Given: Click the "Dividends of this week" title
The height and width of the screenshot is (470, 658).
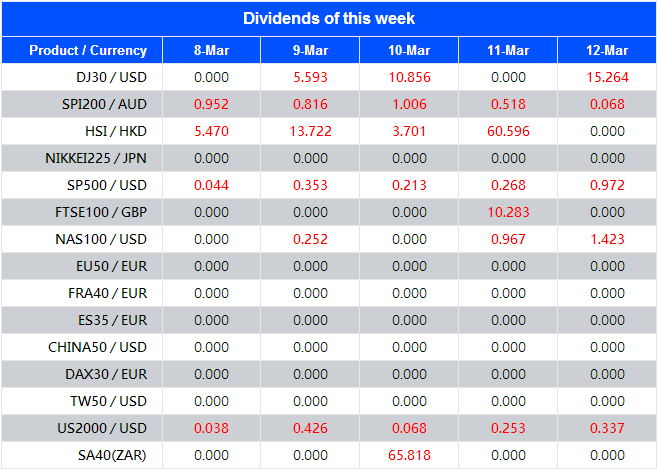Looking at the screenshot, I should pyautogui.click(x=329, y=18).
